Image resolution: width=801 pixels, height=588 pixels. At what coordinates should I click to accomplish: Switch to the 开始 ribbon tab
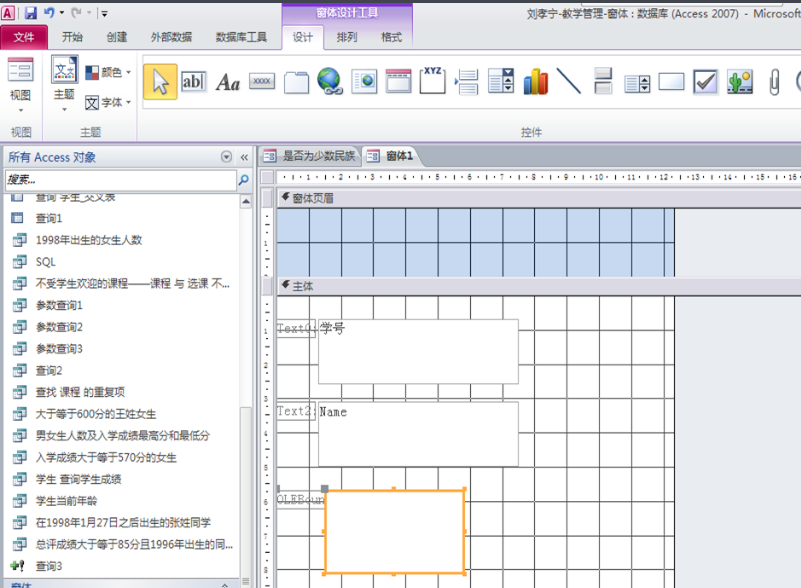[x=72, y=37]
